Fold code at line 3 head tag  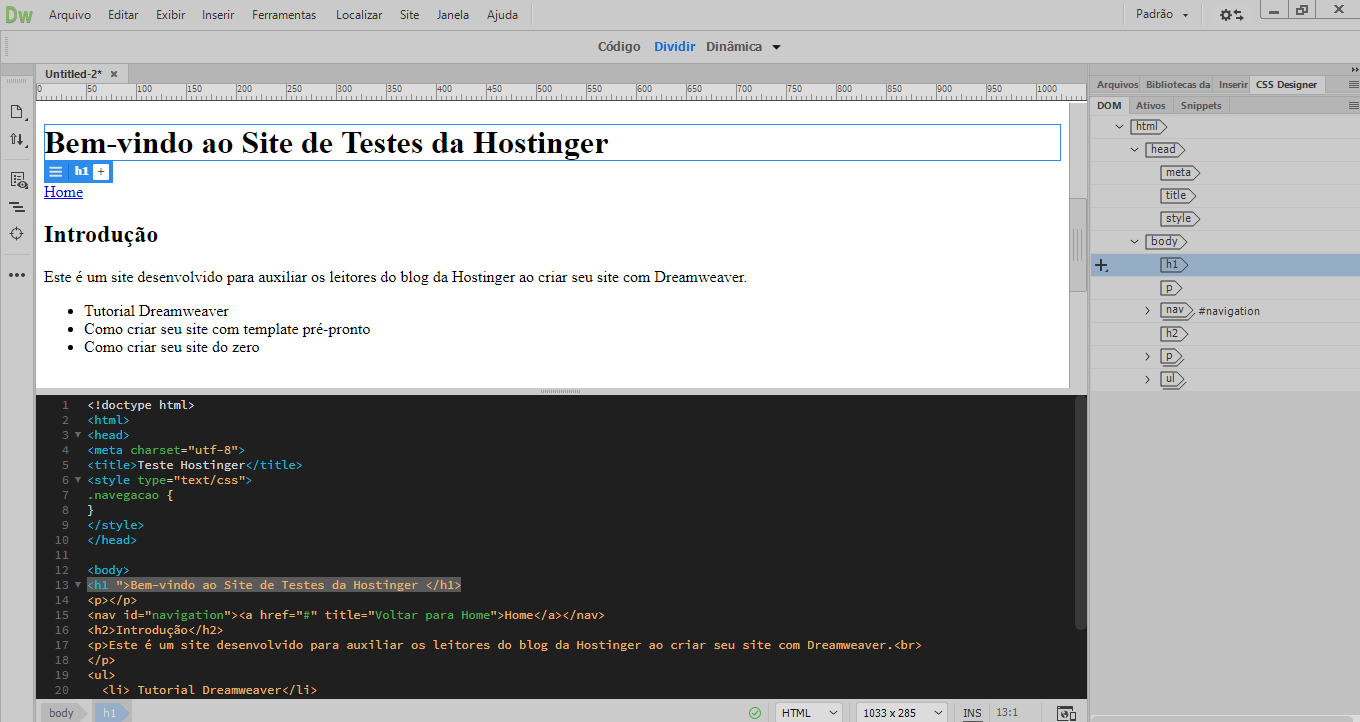click(x=78, y=435)
